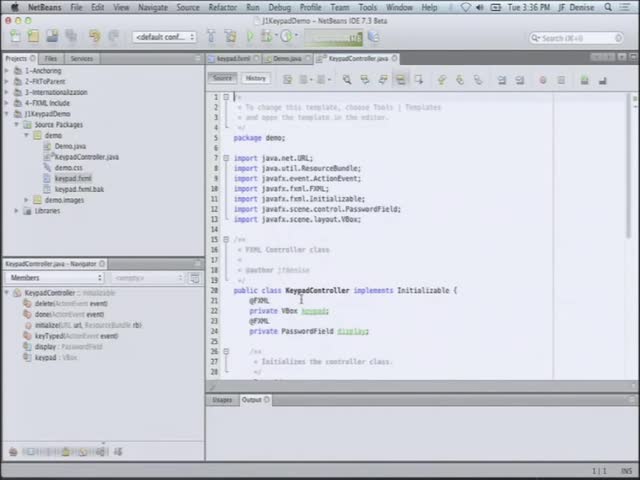This screenshot has height=480, width=640.
Task: Collapse the header comment fold on line 1
Action: (226, 97)
